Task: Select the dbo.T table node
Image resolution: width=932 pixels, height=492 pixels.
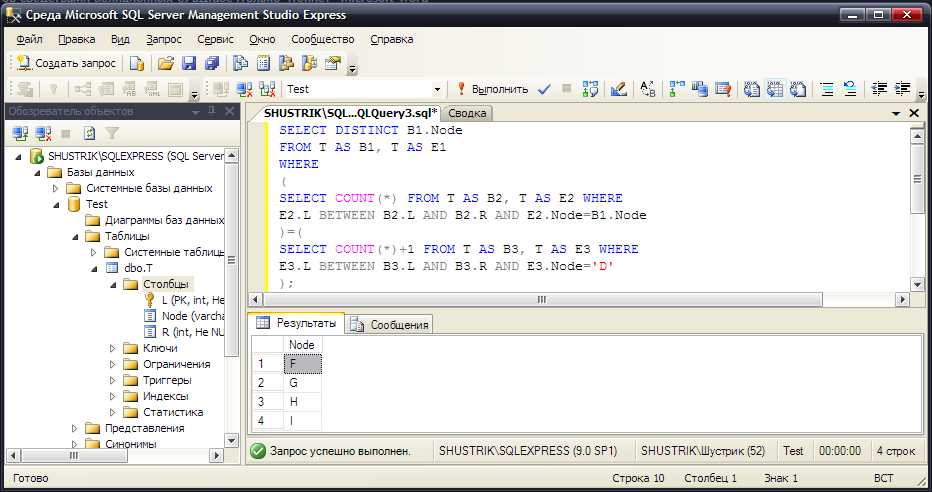Action: [x=138, y=268]
